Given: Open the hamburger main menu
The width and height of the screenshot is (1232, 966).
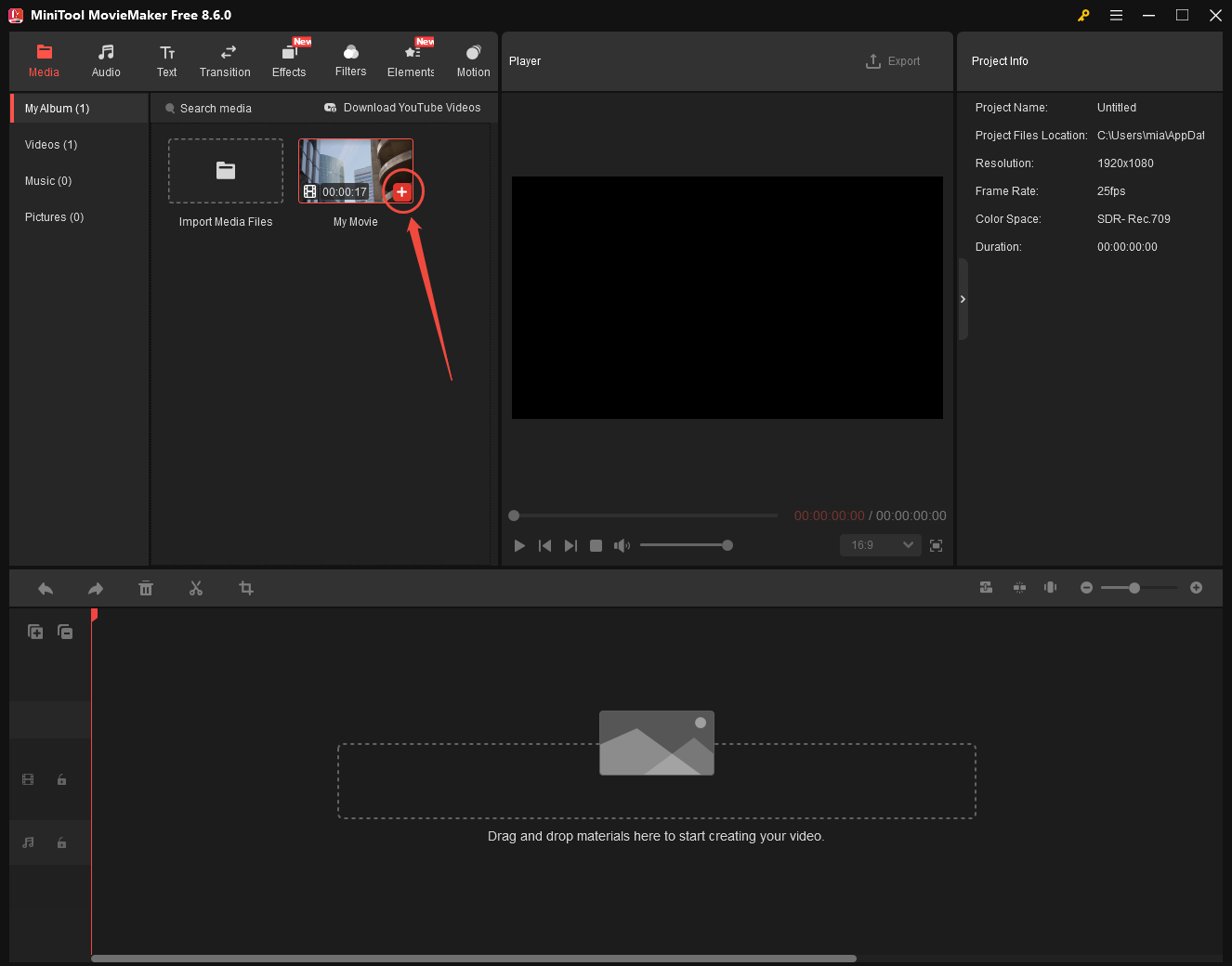Looking at the screenshot, I should pyautogui.click(x=1116, y=15).
